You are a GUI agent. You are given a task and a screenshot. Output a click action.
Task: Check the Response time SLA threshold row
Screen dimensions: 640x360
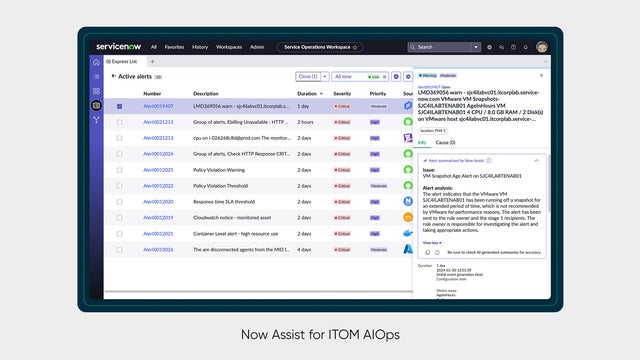pos(119,202)
